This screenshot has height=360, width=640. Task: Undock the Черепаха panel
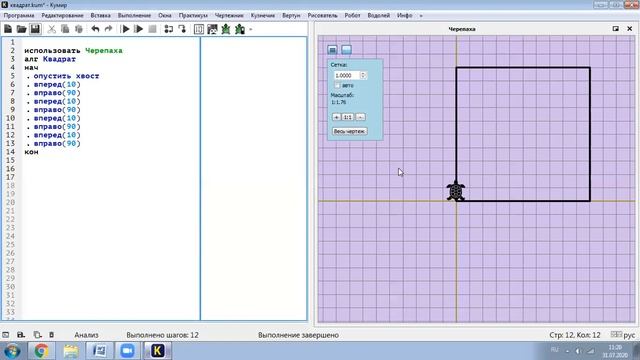[616, 29]
